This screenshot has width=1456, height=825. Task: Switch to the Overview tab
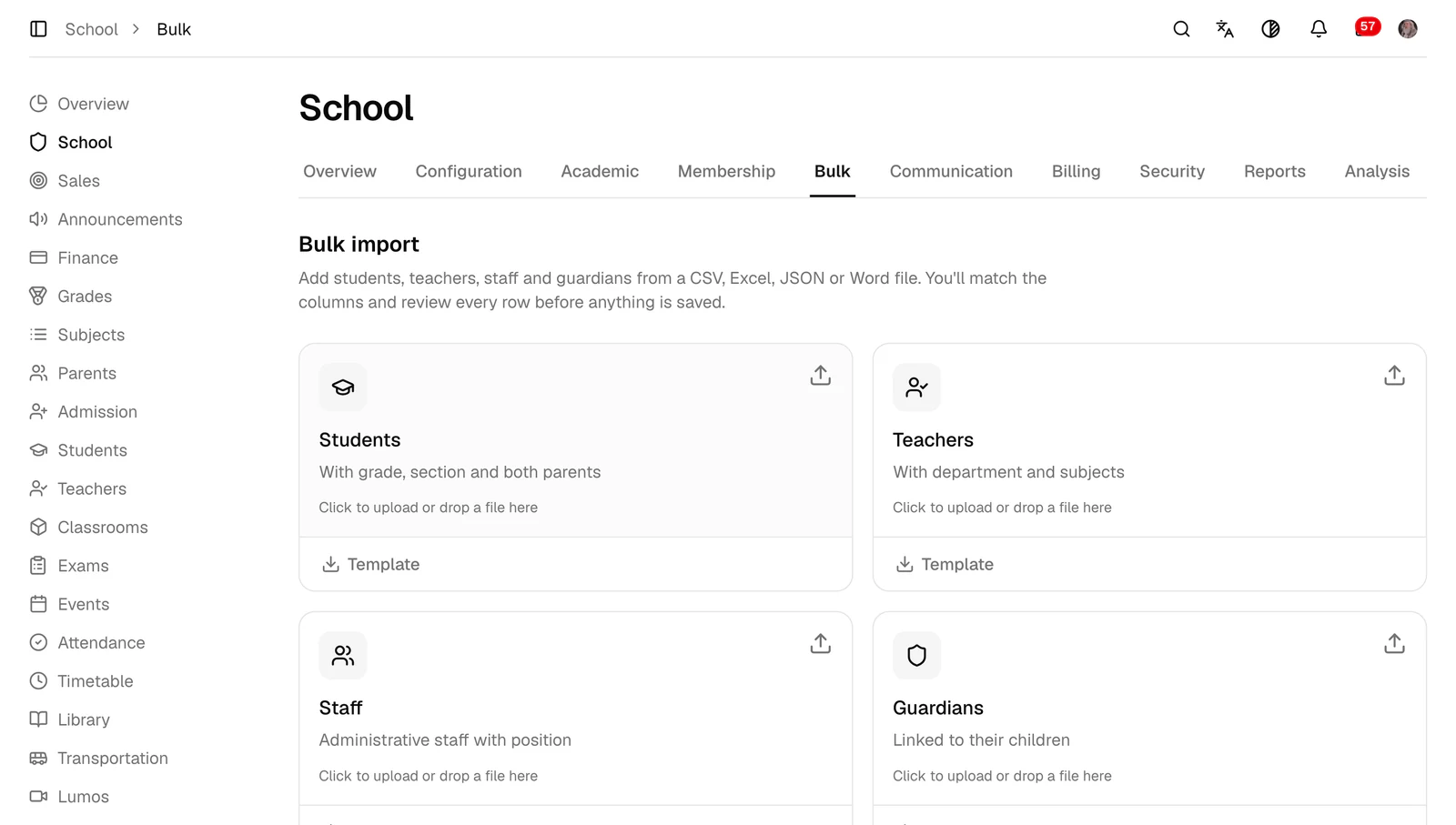point(339,172)
